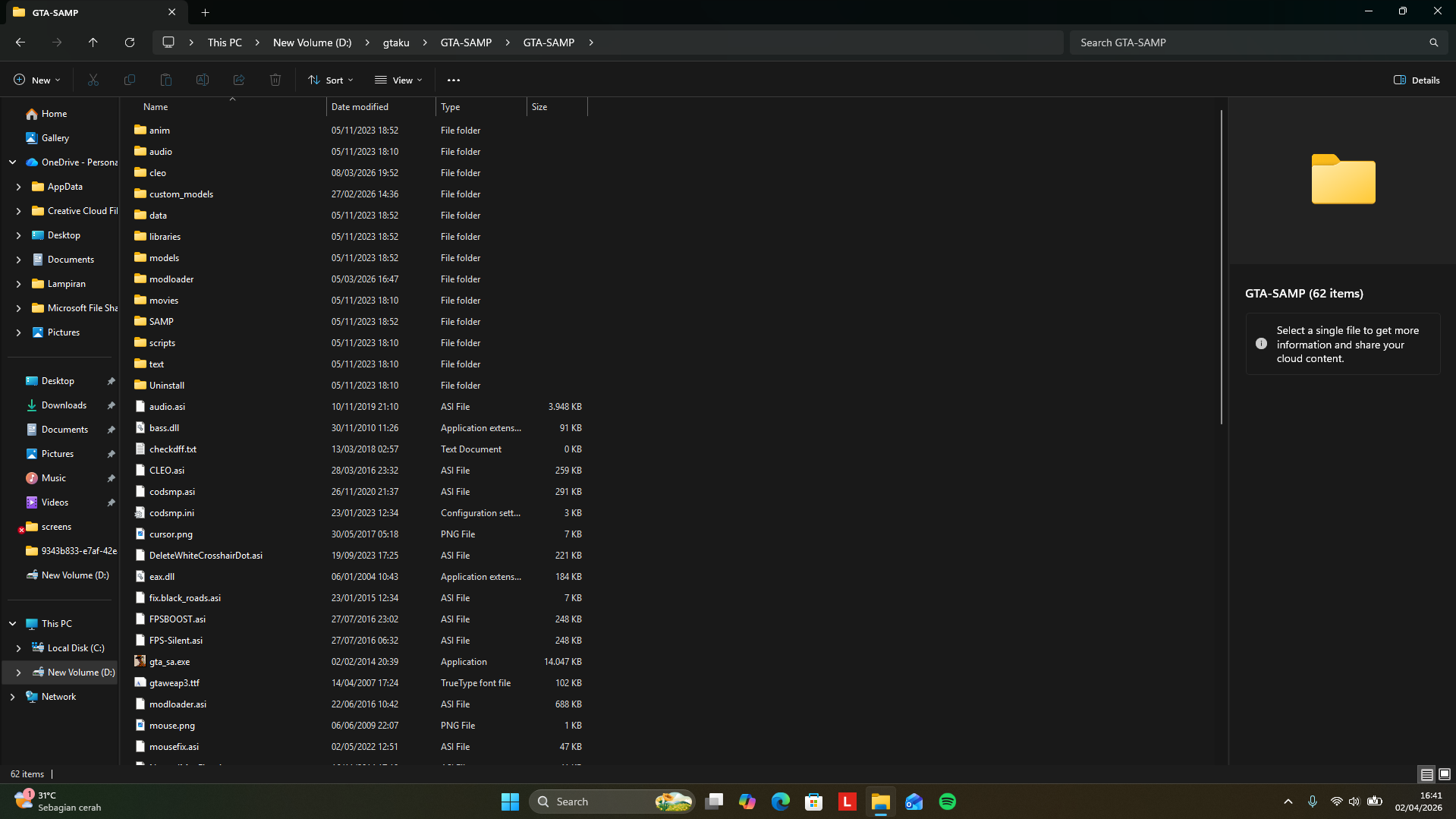Screen dimensions: 1456x819
Task: Open the Sort options dropdown
Action: point(331,80)
